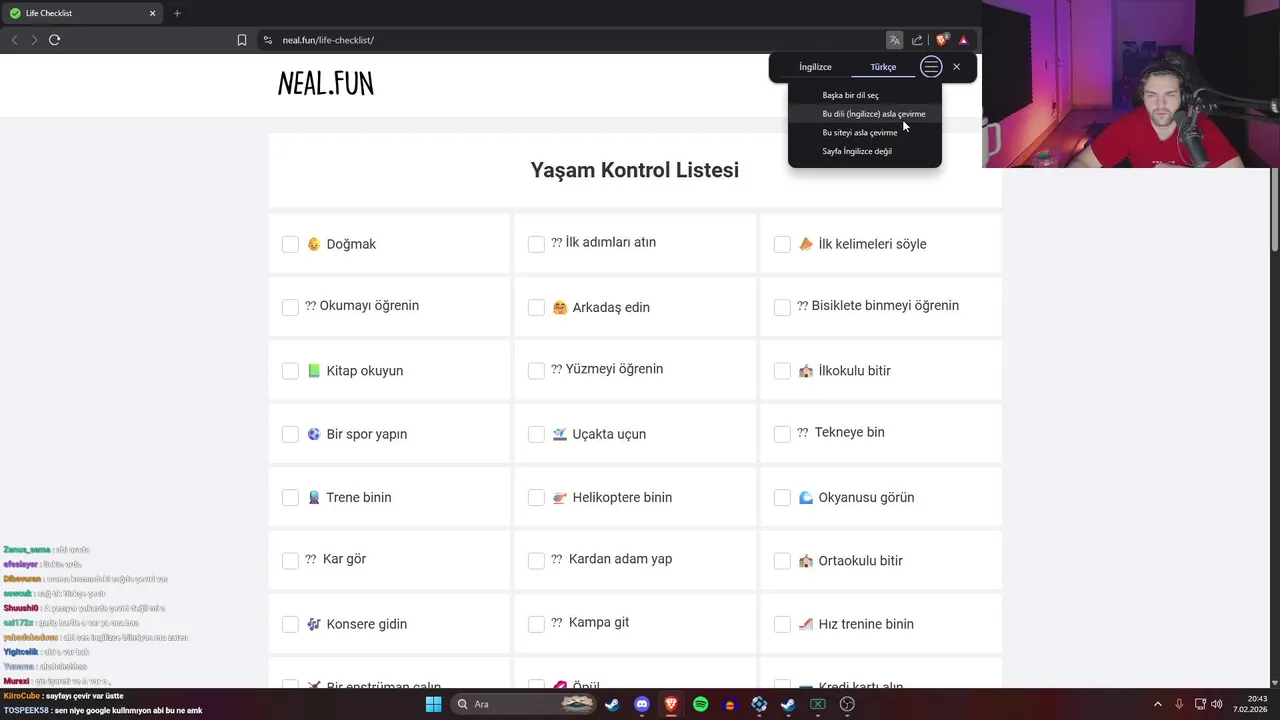Open a new browser tab
Image resolution: width=1280 pixels, height=720 pixels.
pyautogui.click(x=177, y=13)
